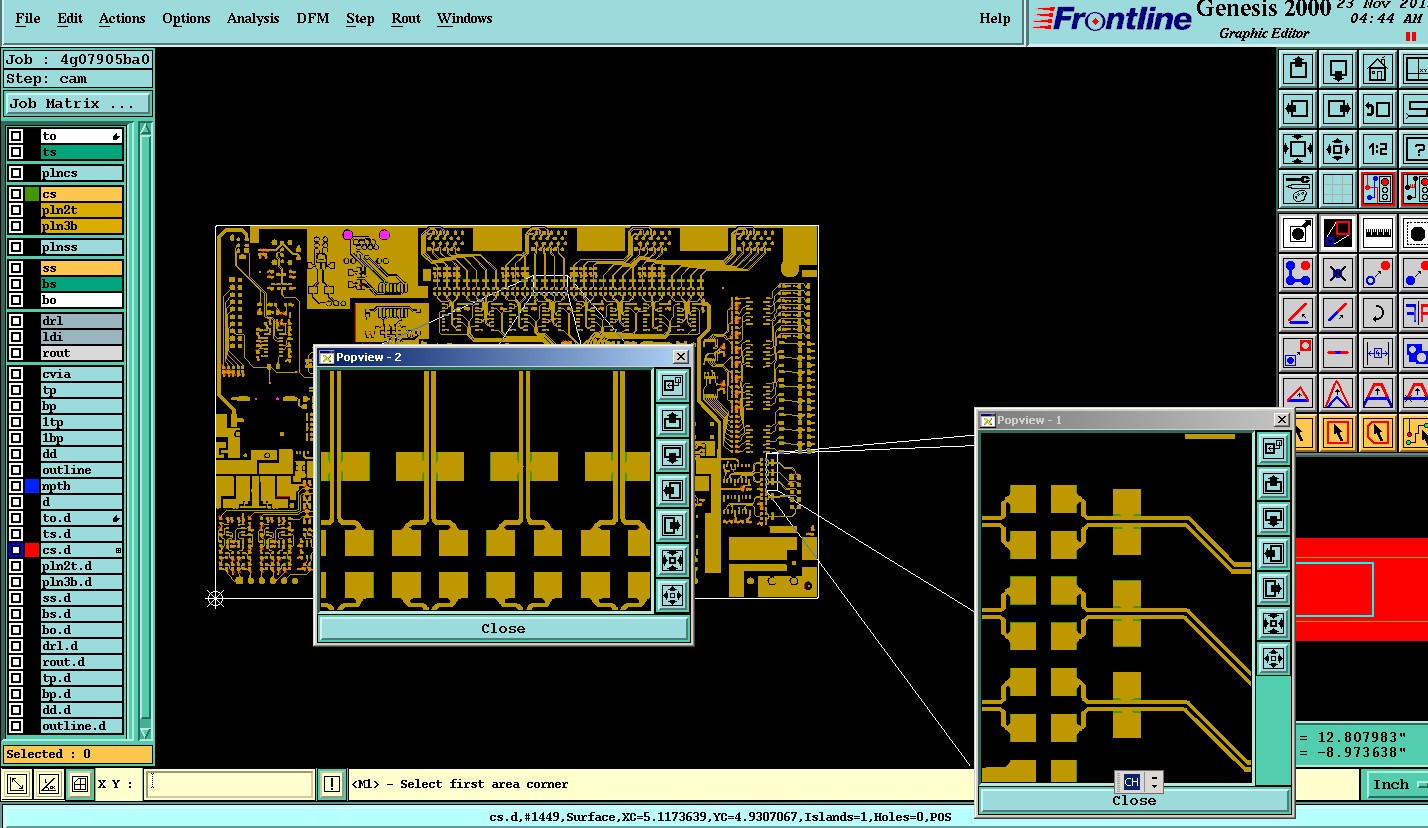1428x828 pixels.
Task: Toggle the checkbox for layer to
Action: pyautogui.click(x=16, y=136)
